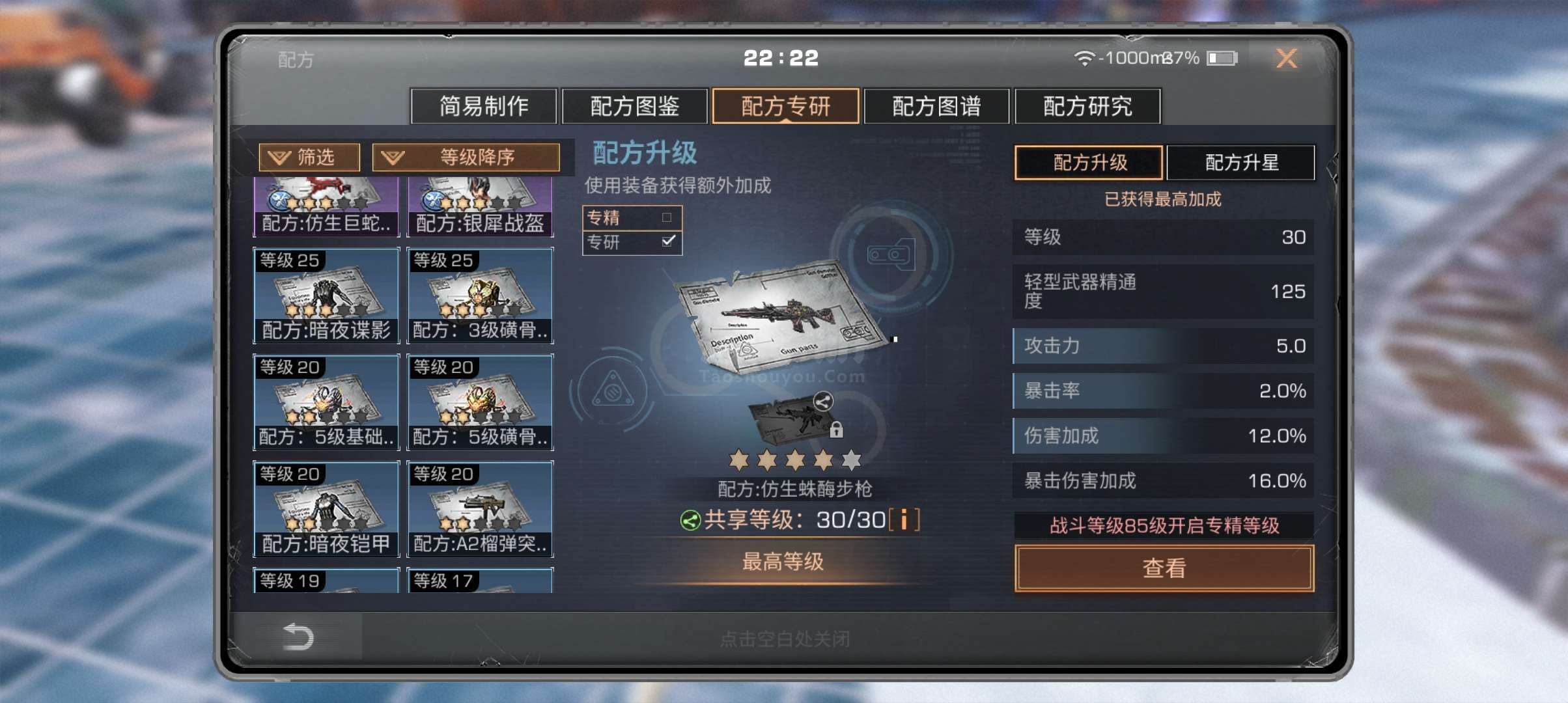Switch to the 简易制作 tab
The image size is (1568, 703).
point(484,106)
